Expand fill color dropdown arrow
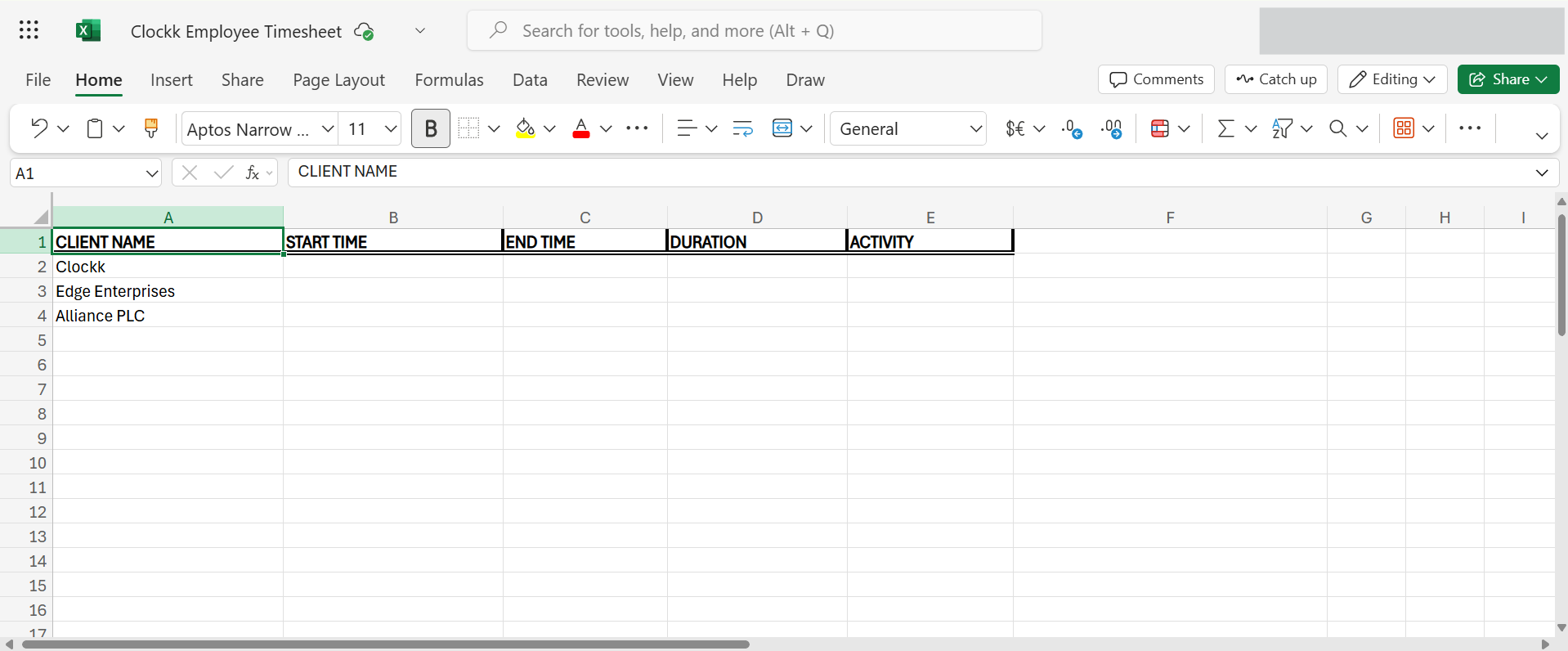 click(x=549, y=128)
